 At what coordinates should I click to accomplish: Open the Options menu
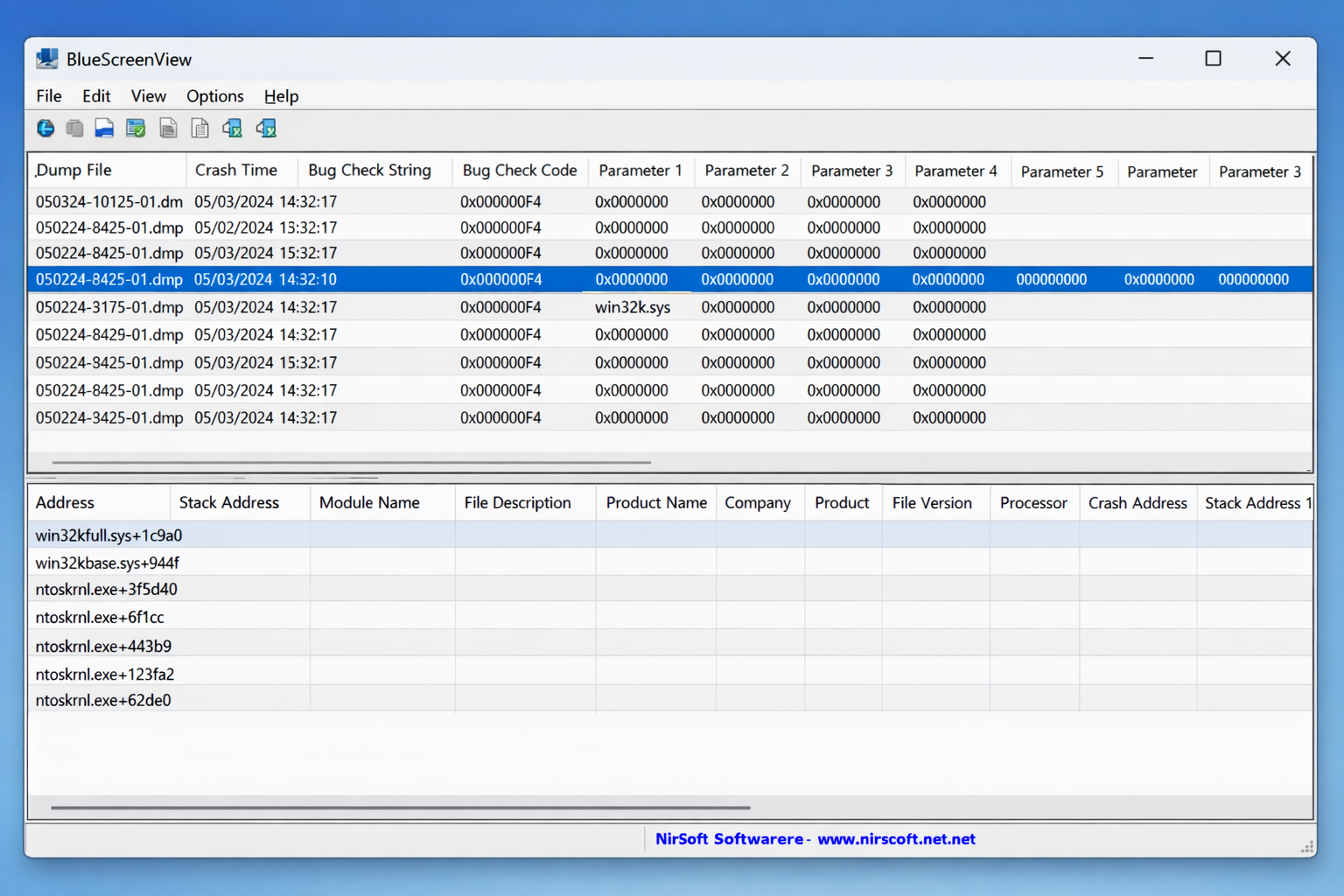pyautogui.click(x=215, y=96)
